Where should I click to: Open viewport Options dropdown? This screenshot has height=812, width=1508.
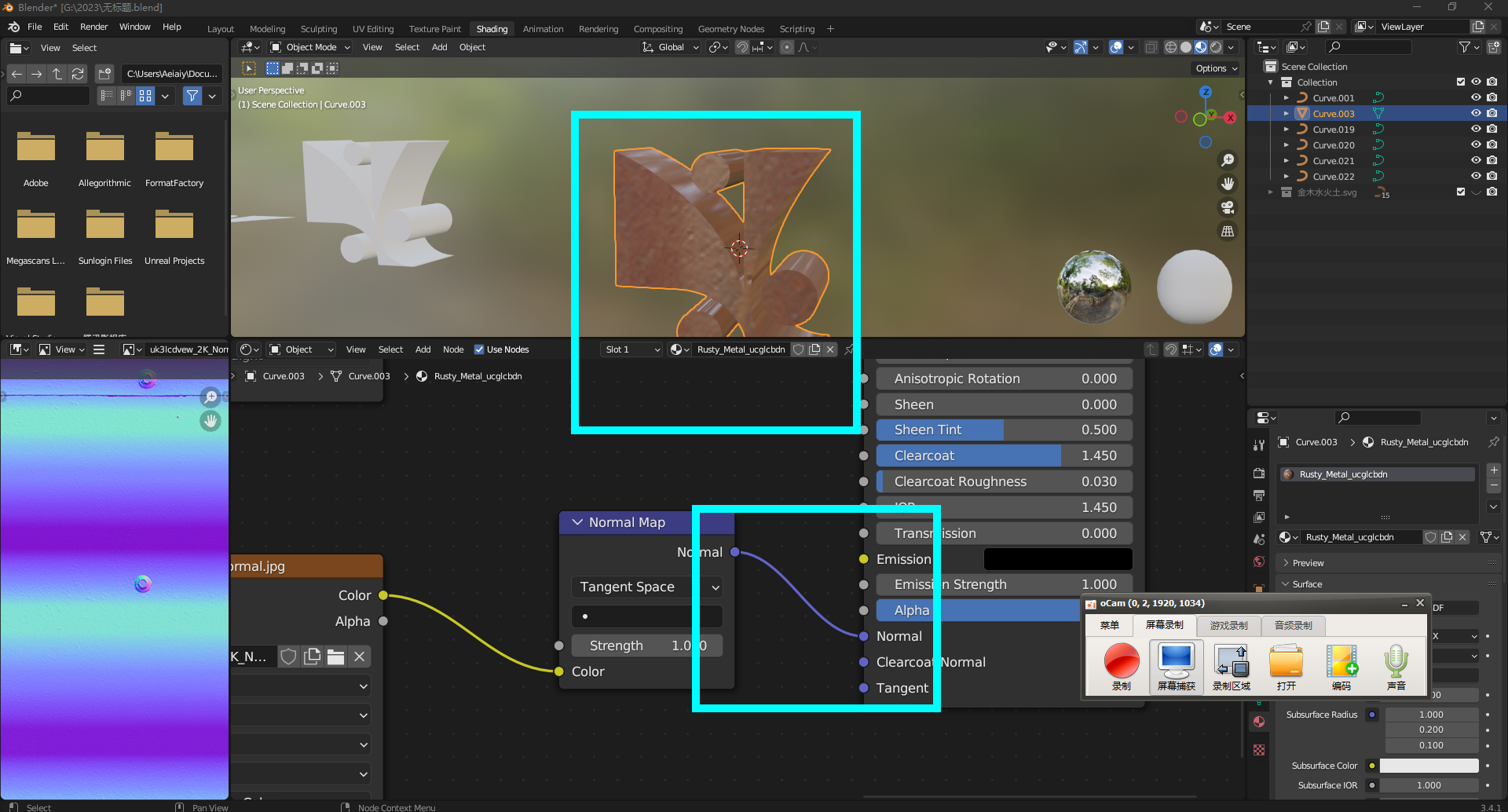(x=1217, y=68)
